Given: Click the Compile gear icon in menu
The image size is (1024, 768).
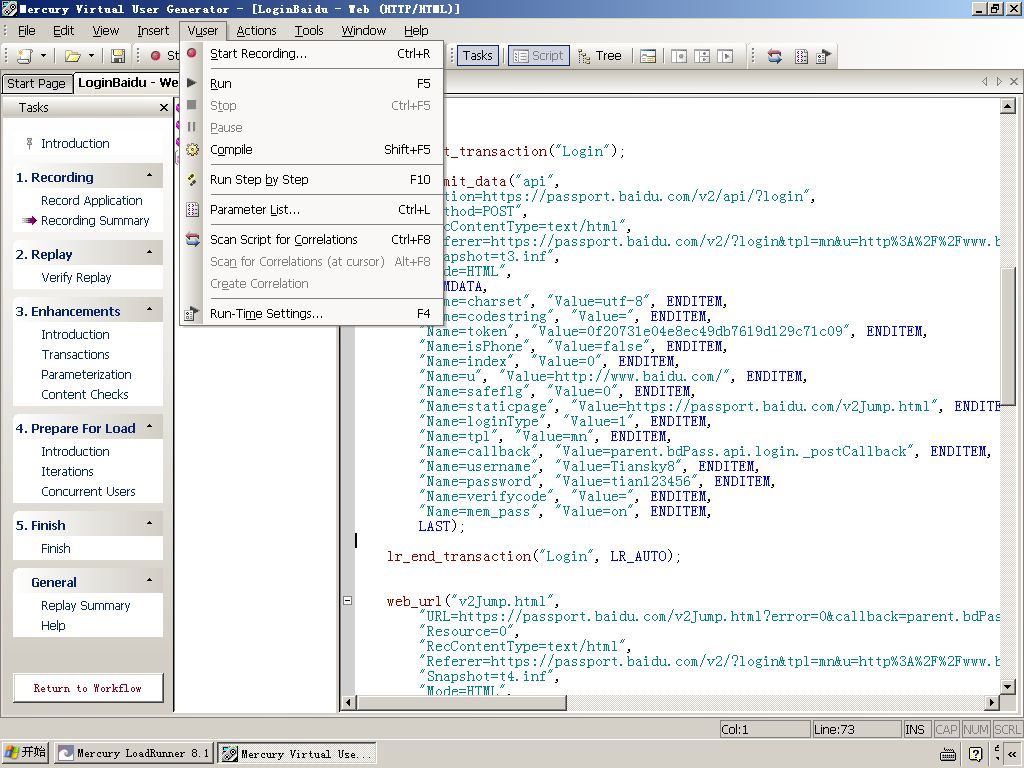Looking at the screenshot, I should (192, 150).
